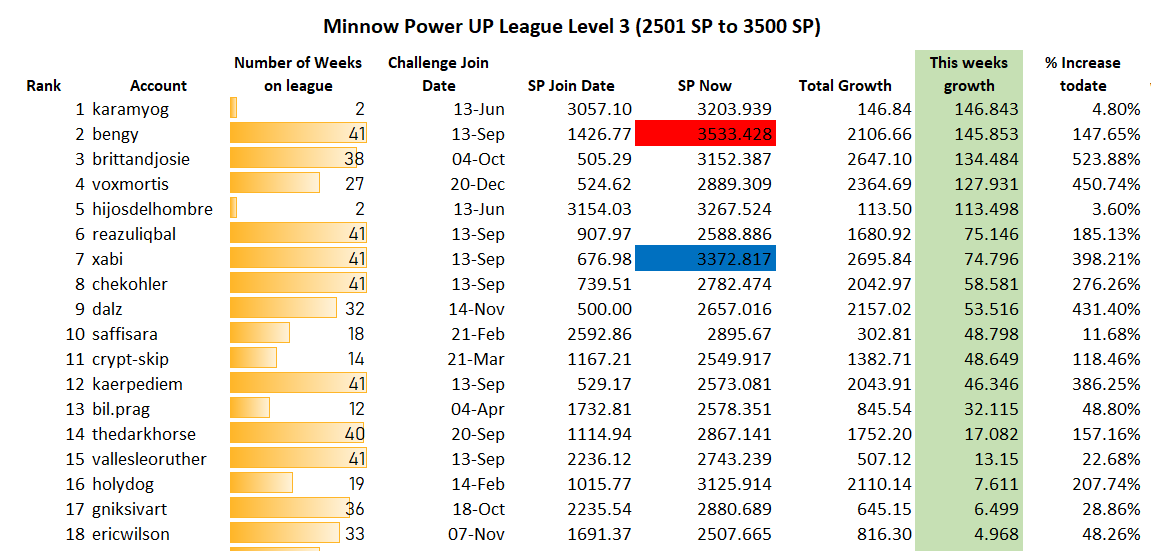Select weekly growth value 13.15
The width and height of the screenshot is (1151, 551).
point(996,459)
